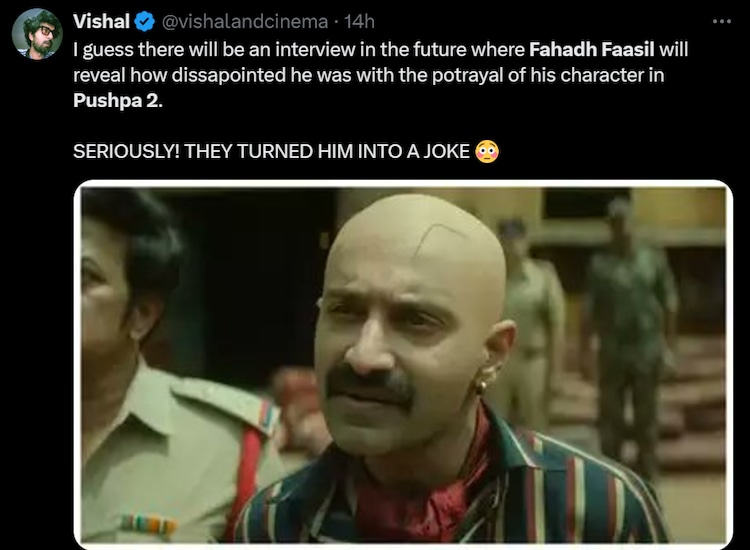Click the 14h timestamp
The image size is (750, 550).
coord(359,22)
